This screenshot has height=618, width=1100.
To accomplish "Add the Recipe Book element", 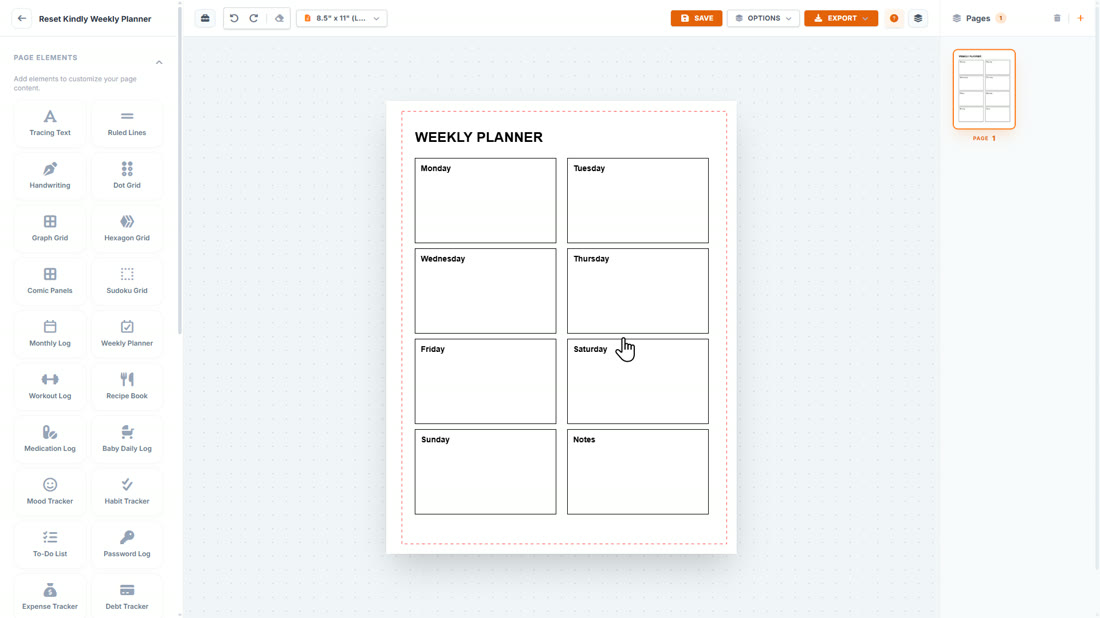I will [x=127, y=387].
